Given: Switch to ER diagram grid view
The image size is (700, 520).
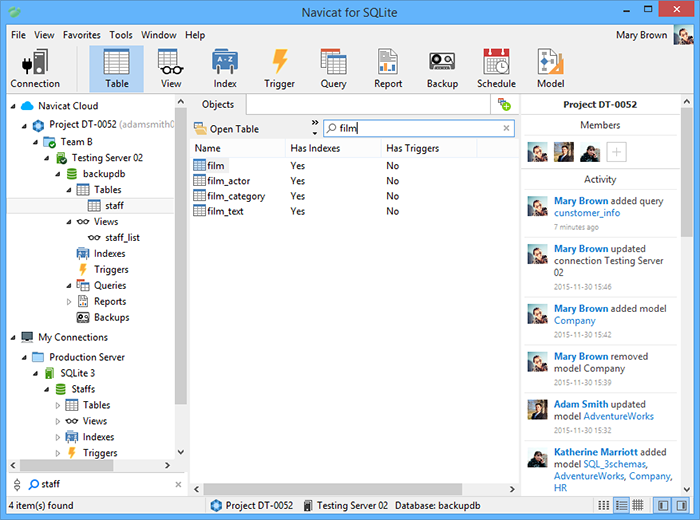Looking at the screenshot, I should 638,505.
